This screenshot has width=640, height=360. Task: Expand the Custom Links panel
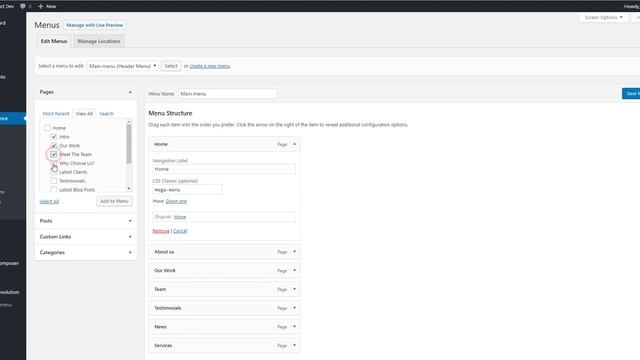click(x=86, y=237)
